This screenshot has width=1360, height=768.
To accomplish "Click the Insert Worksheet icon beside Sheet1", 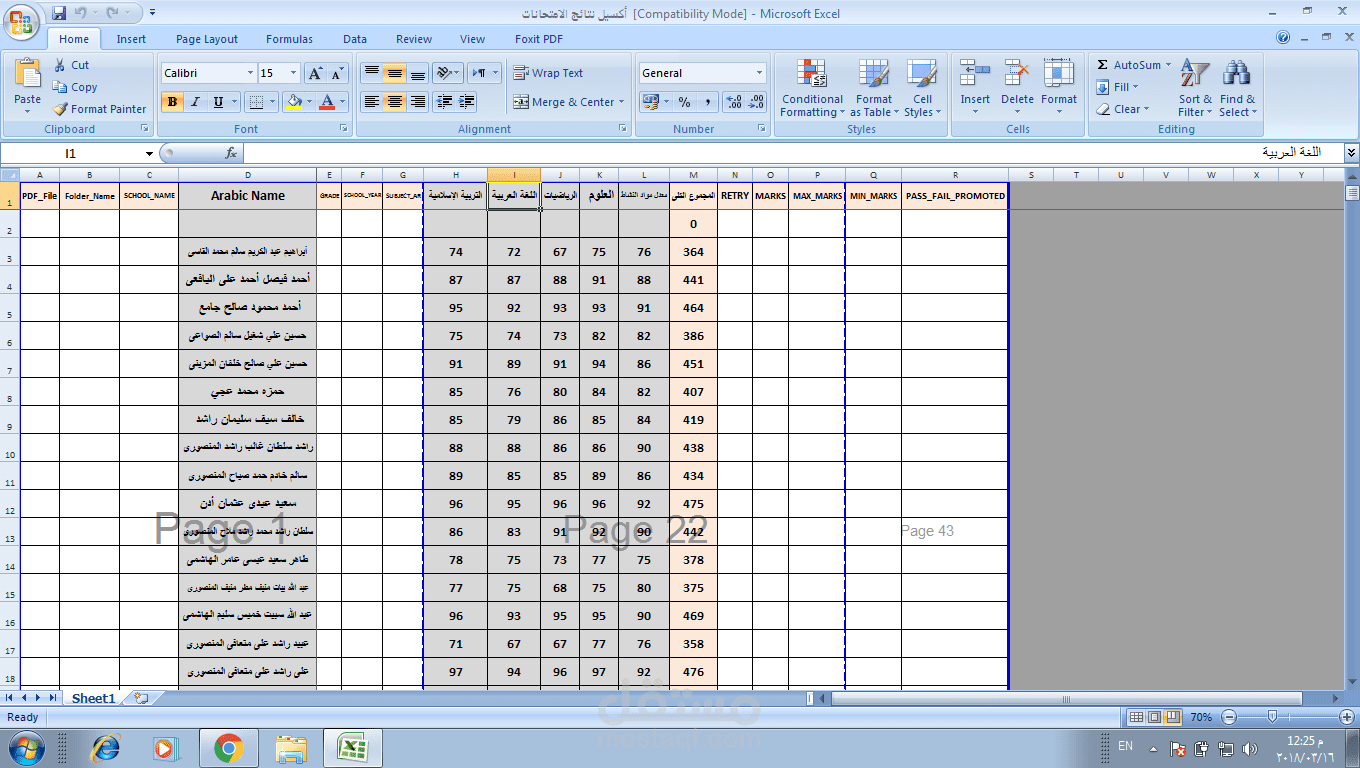I will coord(141,698).
